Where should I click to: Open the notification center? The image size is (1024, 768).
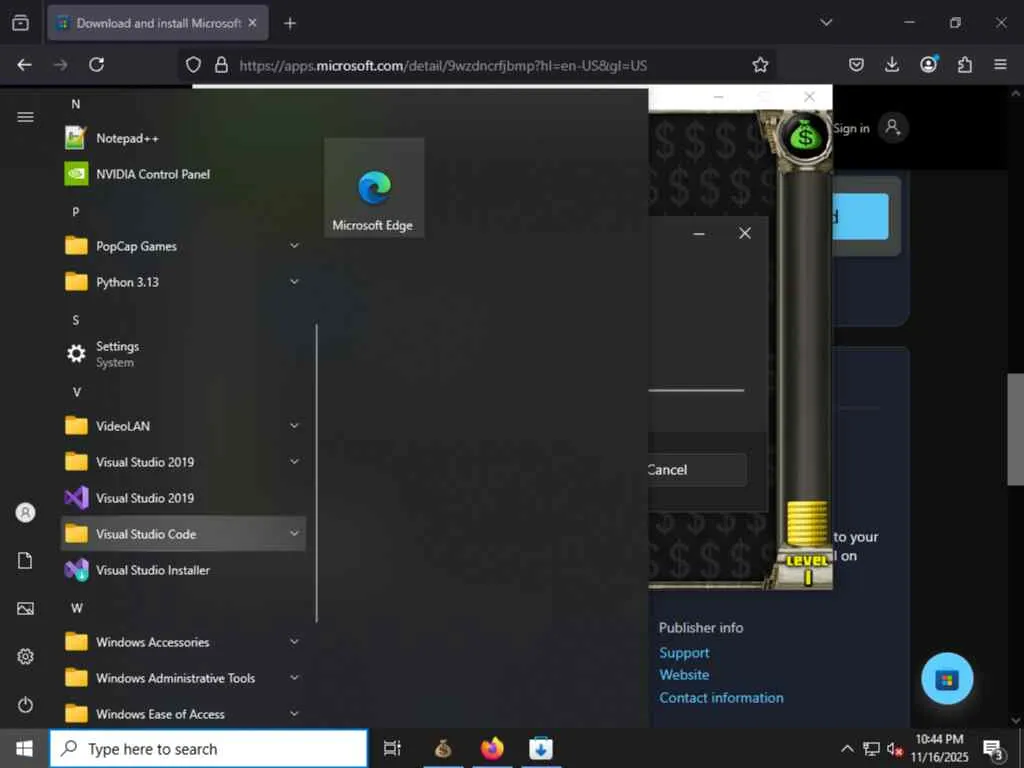993,750
